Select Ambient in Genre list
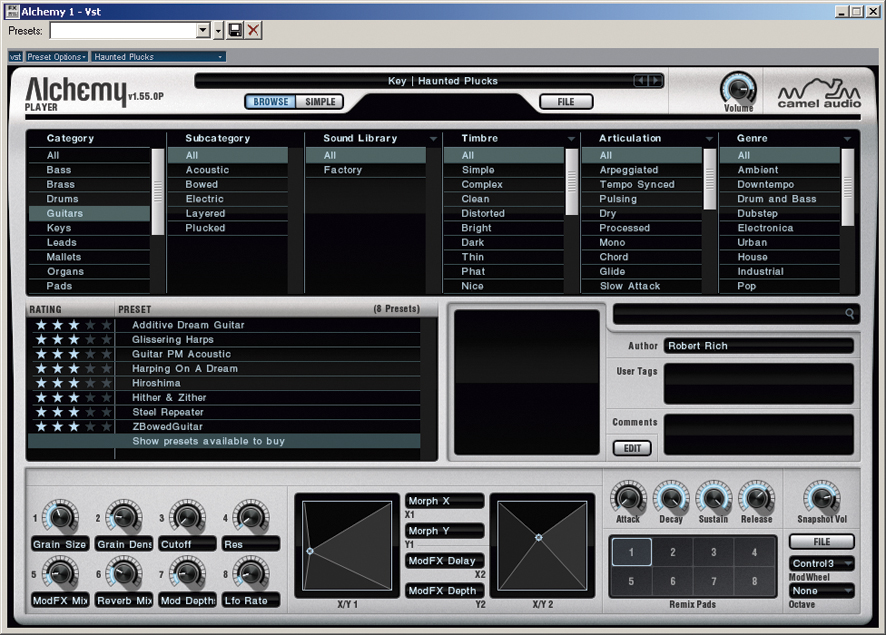 (x=780, y=169)
